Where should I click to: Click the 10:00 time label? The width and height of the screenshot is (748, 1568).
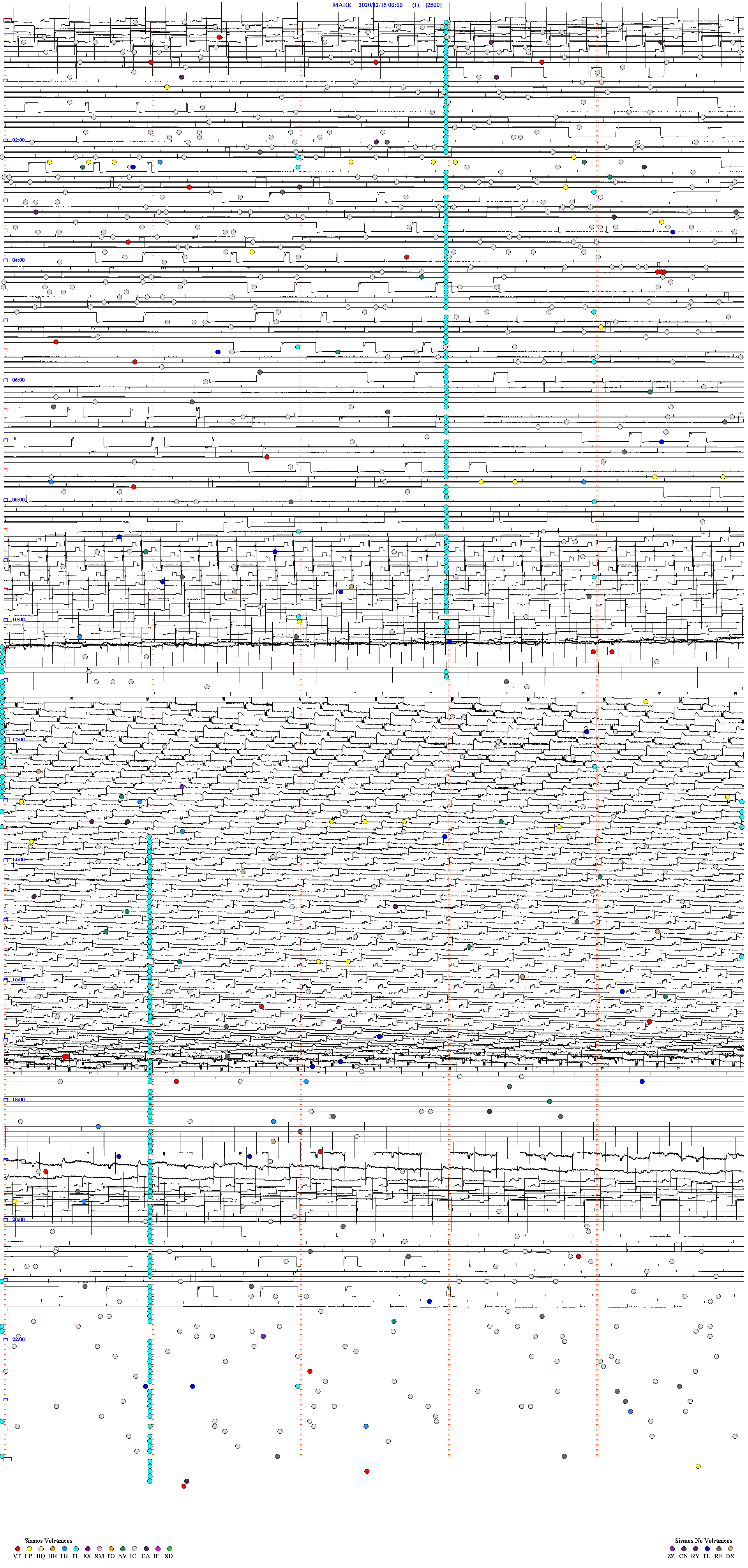tap(18, 619)
